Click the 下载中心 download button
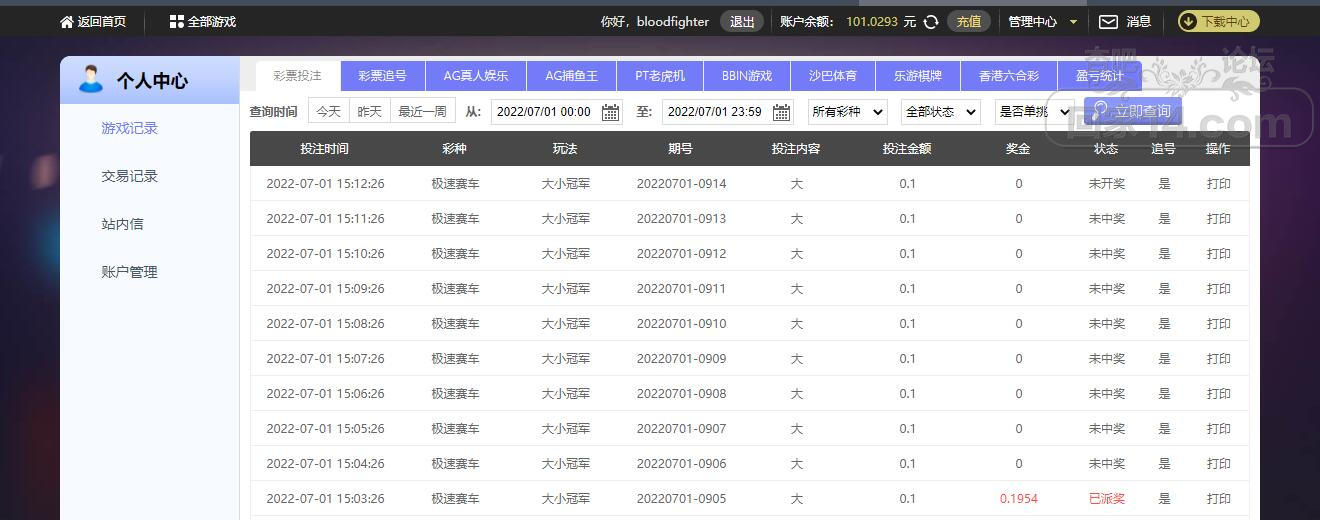 click(1218, 21)
